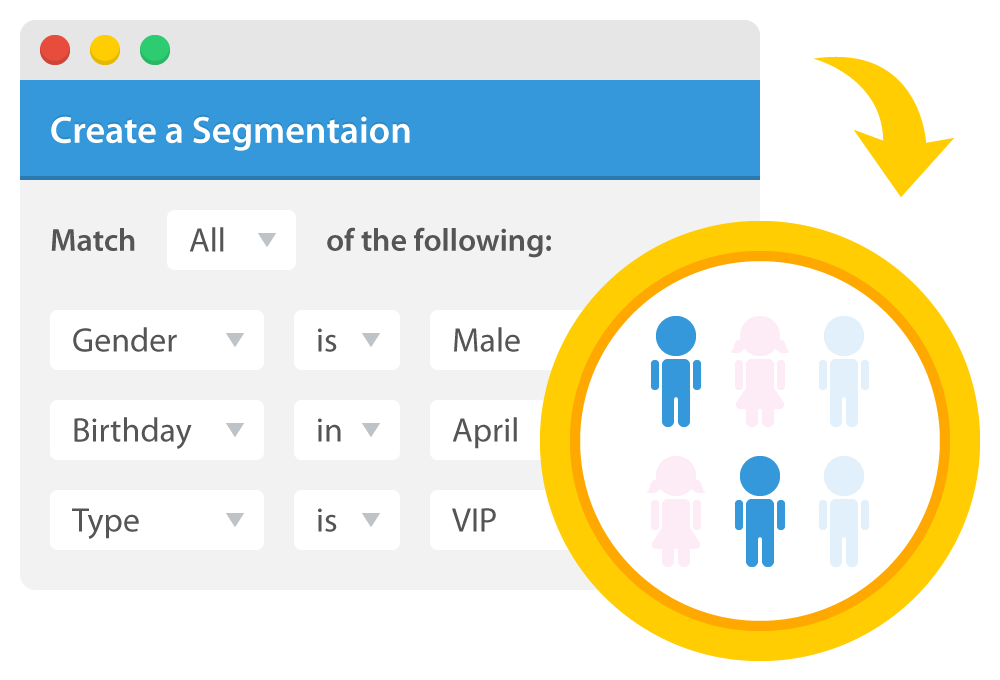Image resolution: width=1000 pixels, height=680 pixels.
Task: Click the dark blue male figure, bottom row
Action: click(x=760, y=510)
